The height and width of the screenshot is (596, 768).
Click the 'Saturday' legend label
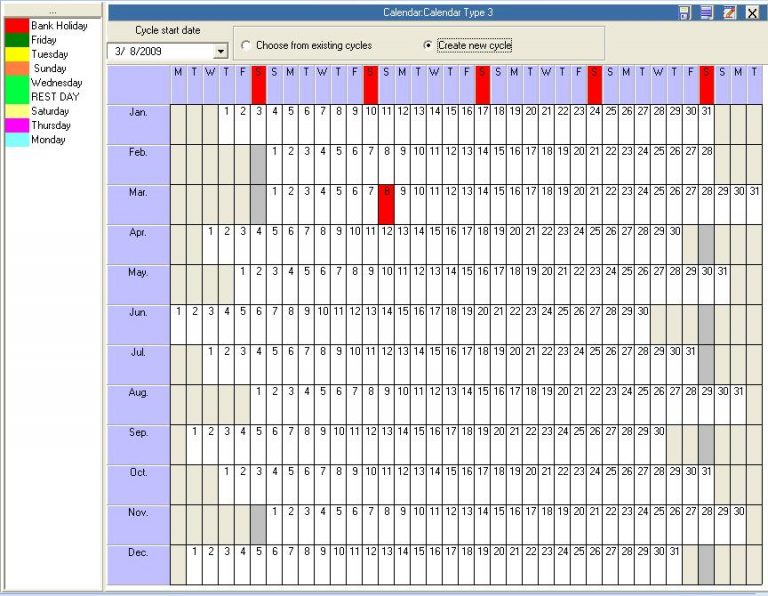[50, 111]
